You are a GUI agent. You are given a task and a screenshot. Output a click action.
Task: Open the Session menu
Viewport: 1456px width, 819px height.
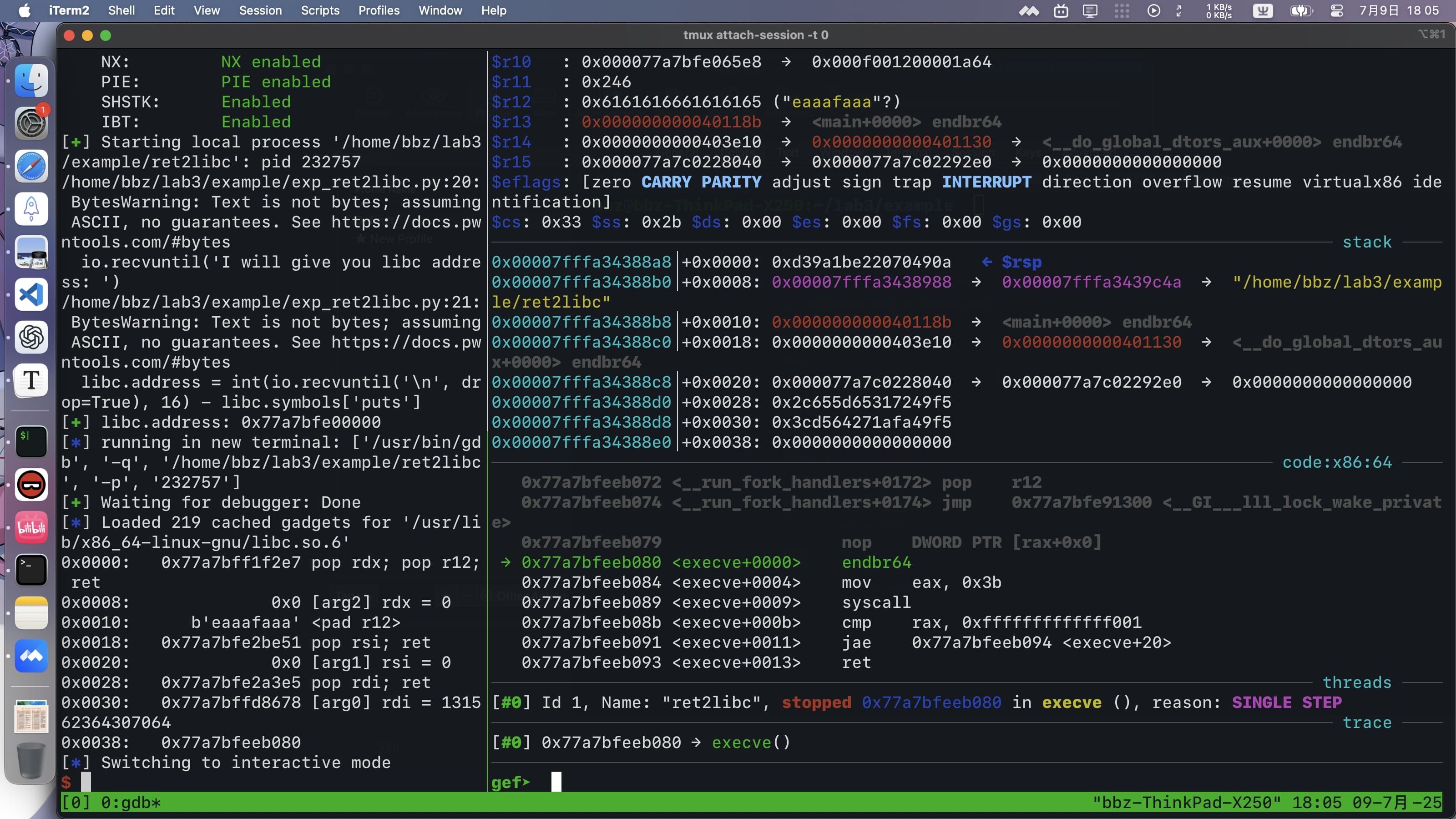260,10
